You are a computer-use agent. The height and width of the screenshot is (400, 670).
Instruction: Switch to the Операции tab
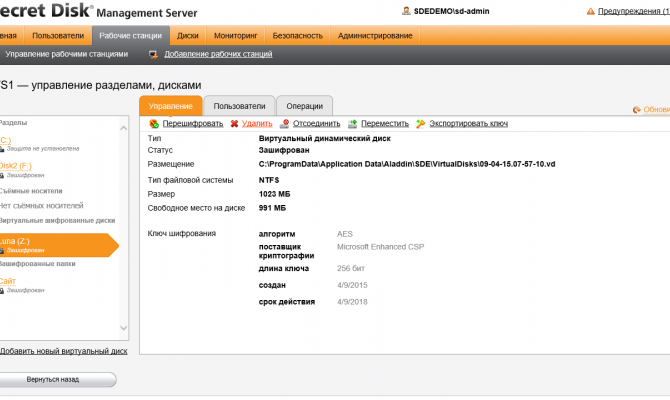click(305, 106)
